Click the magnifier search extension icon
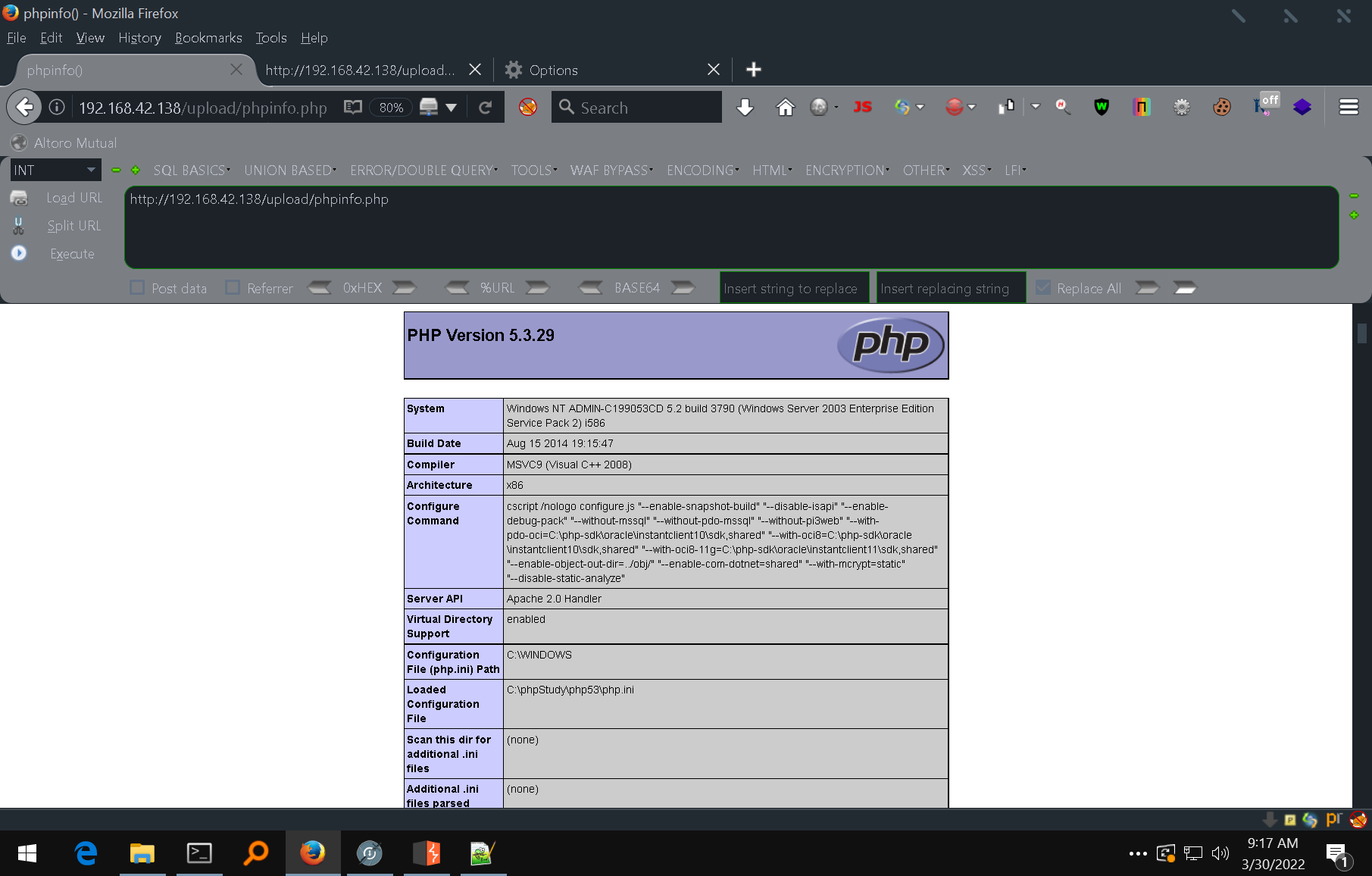The image size is (1372, 876). pyautogui.click(x=1063, y=108)
